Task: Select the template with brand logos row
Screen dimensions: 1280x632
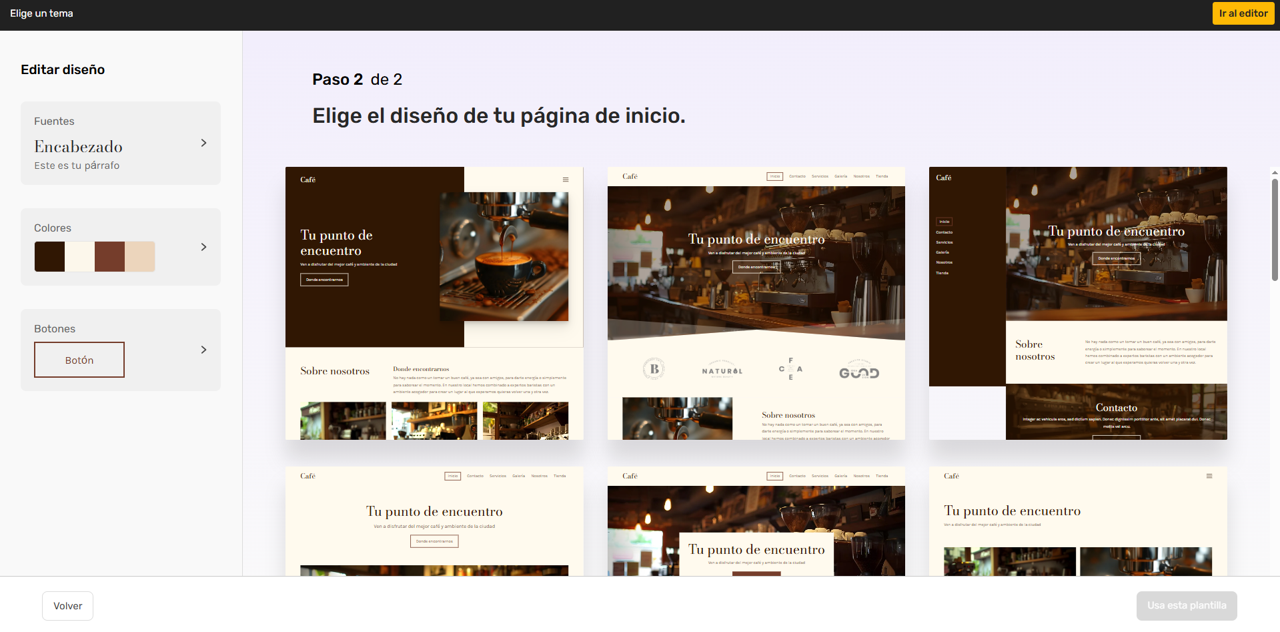Action: (756, 303)
